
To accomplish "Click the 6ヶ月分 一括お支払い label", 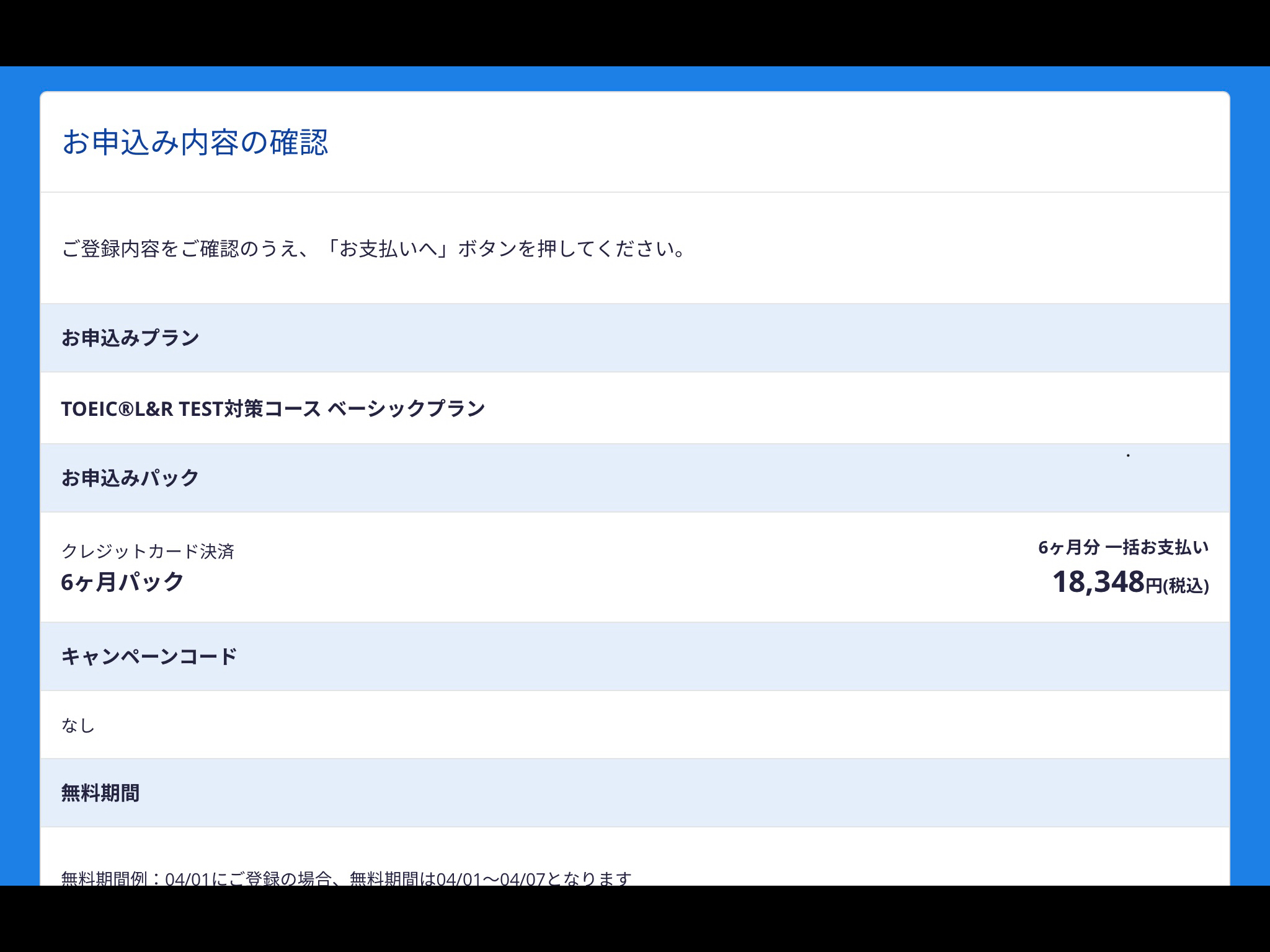I will pyautogui.click(x=1124, y=547).
